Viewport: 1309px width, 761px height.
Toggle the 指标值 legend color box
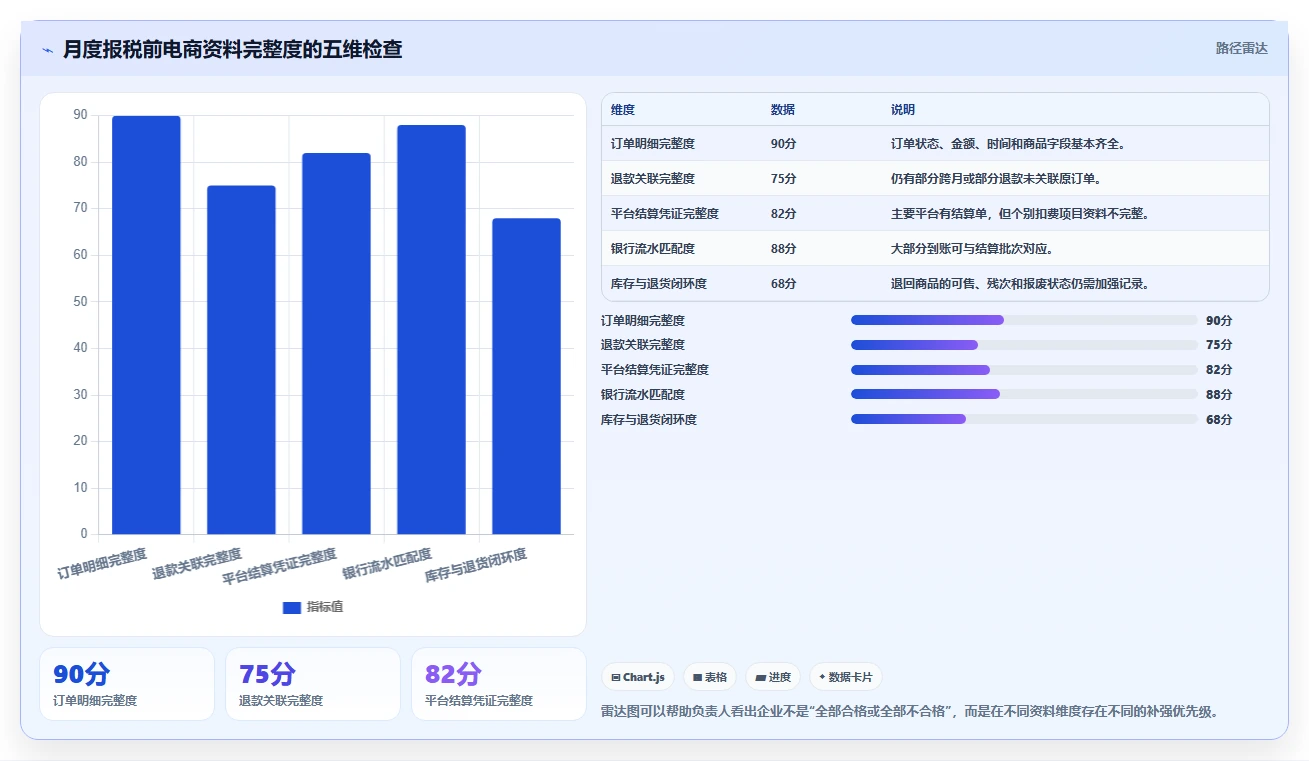click(x=292, y=607)
